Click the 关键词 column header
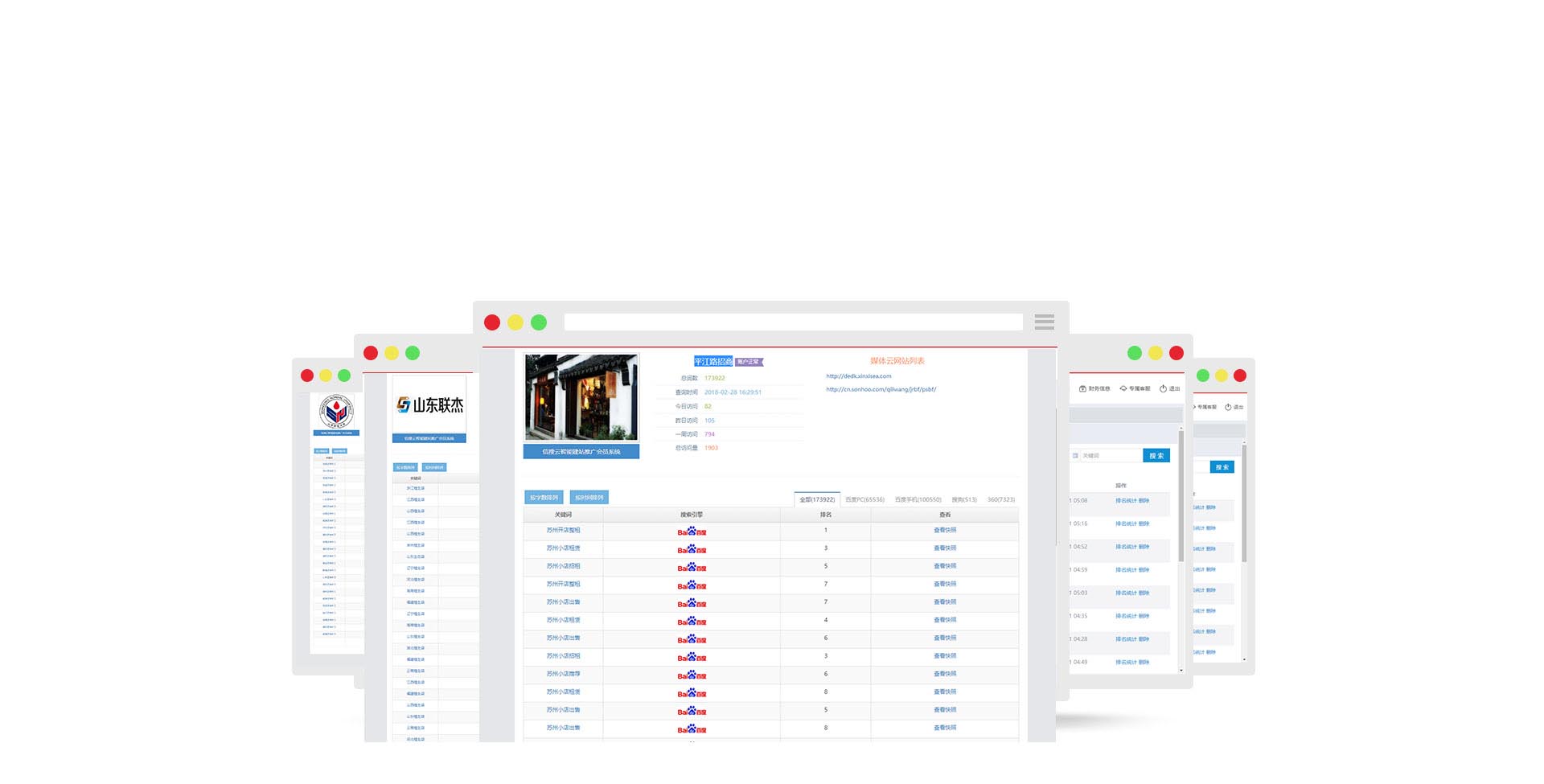Image resolution: width=1544 pixels, height=784 pixels. 563,515
